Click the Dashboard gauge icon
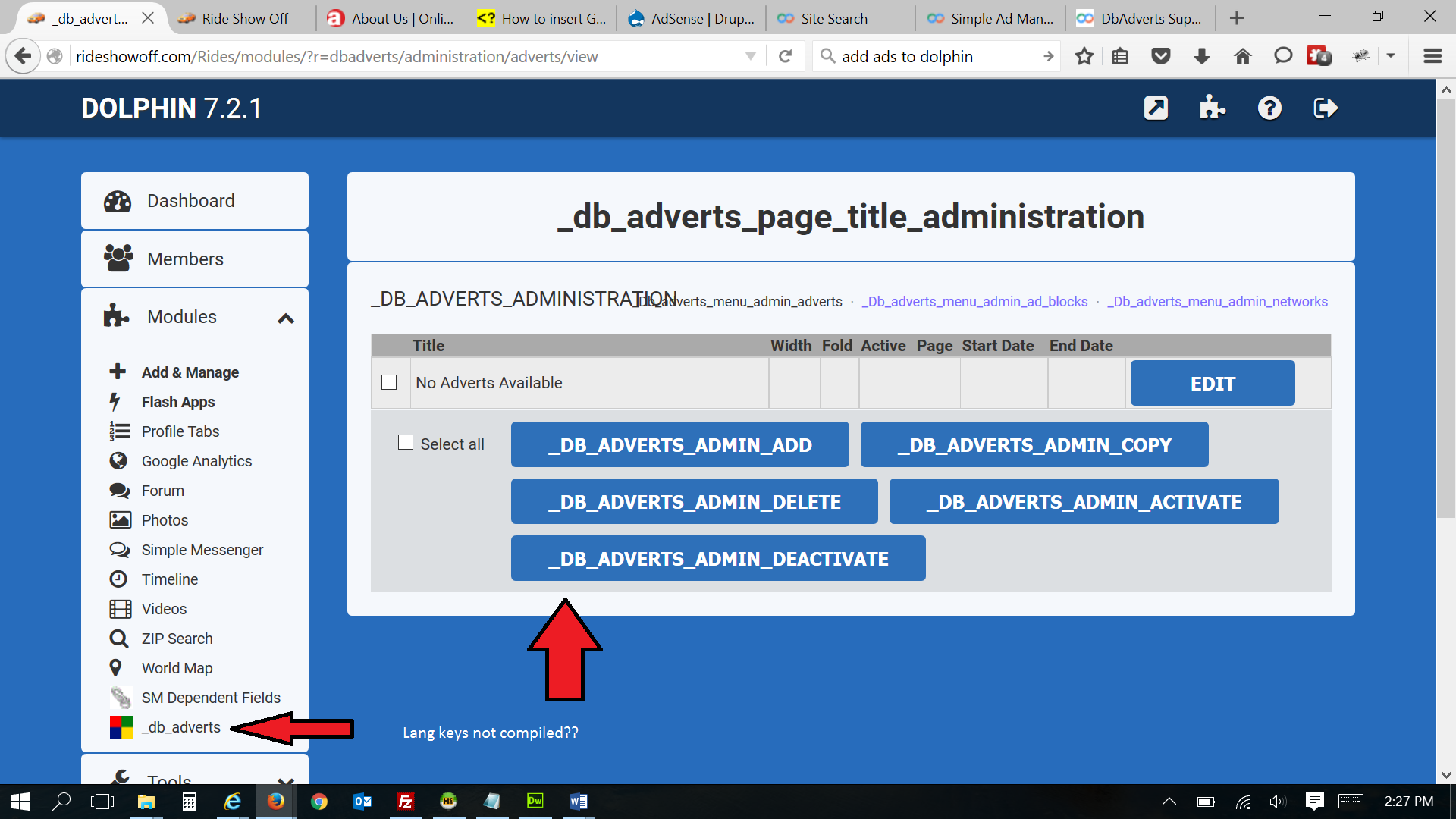1456x819 pixels. (118, 201)
